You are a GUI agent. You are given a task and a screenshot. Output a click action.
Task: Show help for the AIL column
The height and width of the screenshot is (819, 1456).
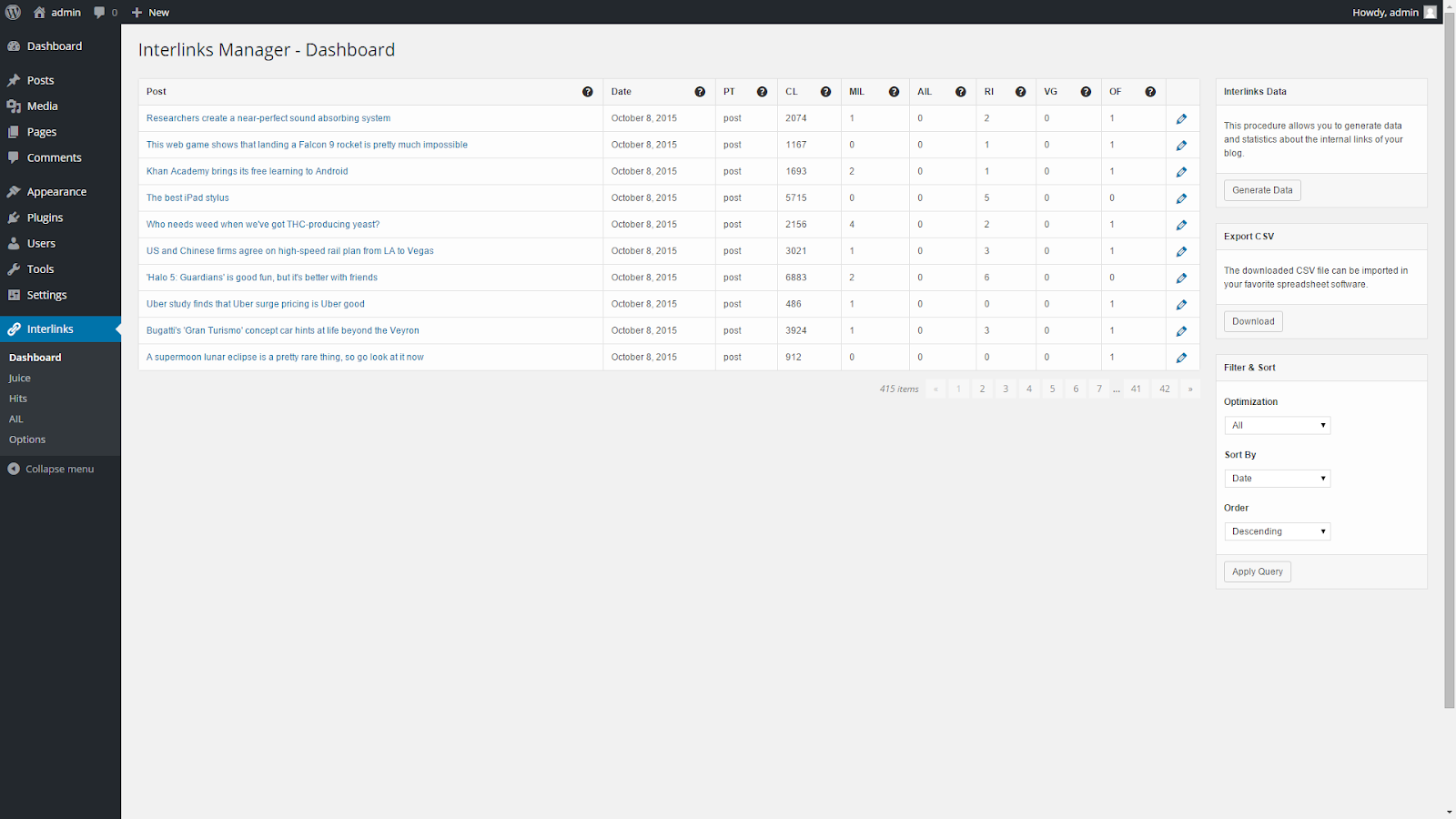click(960, 92)
